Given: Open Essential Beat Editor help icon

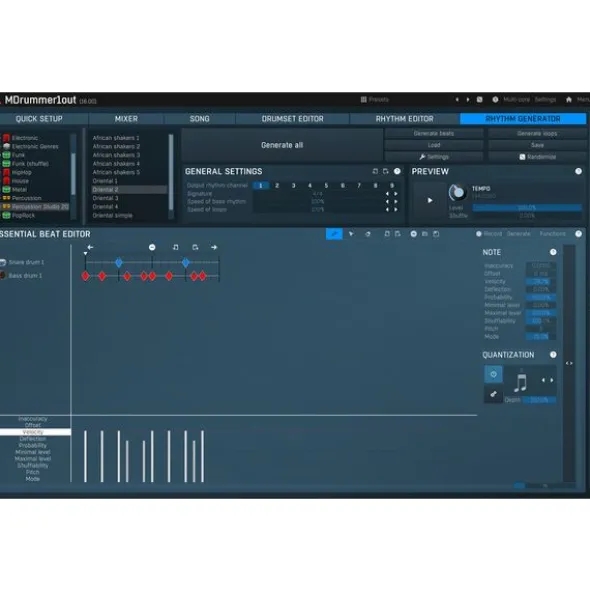Looking at the screenshot, I should (x=578, y=234).
